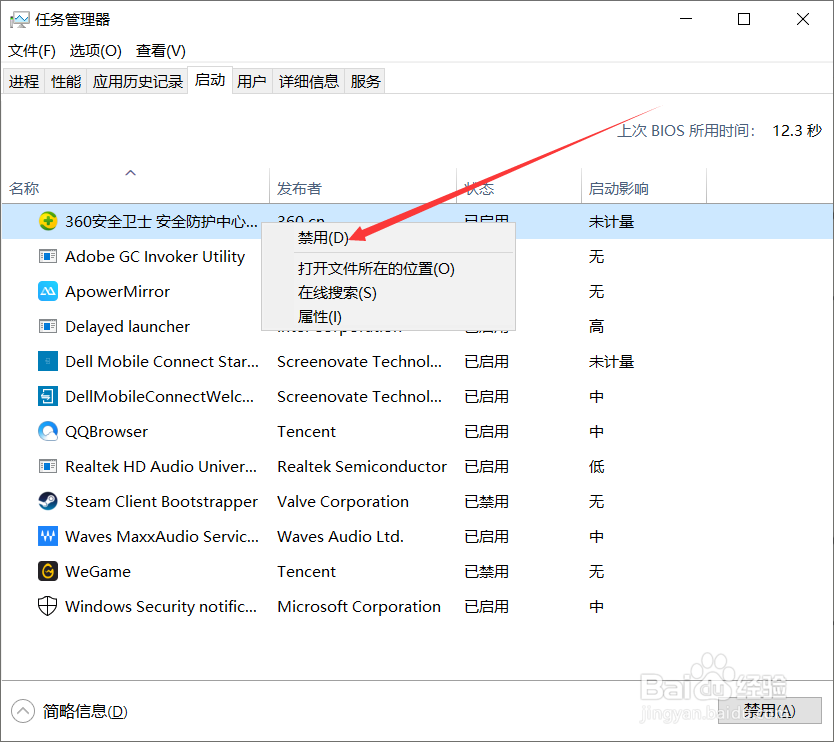
Task: Click the Waves MaxxAudio icon
Action: 48,536
